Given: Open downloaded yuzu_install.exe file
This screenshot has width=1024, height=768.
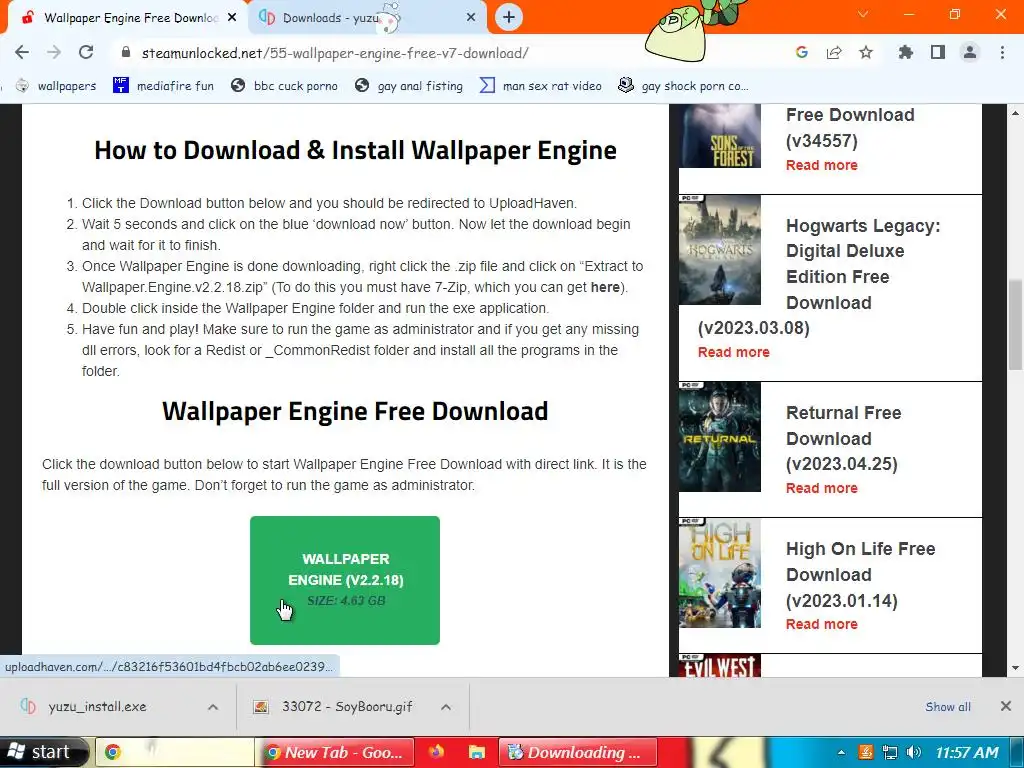Looking at the screenshot, I should (97, 707).
